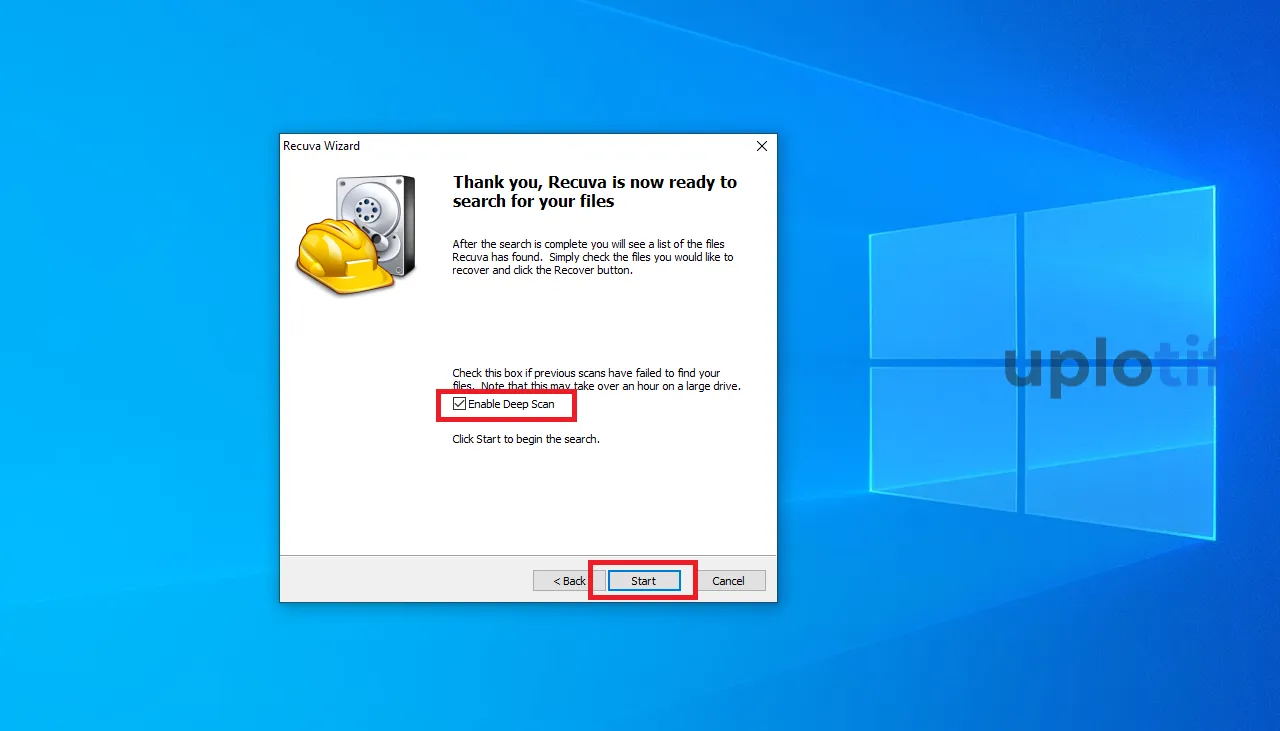Click the hard drive with helmet icon
Image resolution: width=1280 pixels, height=731 pixels.
(x=356, y=234)
